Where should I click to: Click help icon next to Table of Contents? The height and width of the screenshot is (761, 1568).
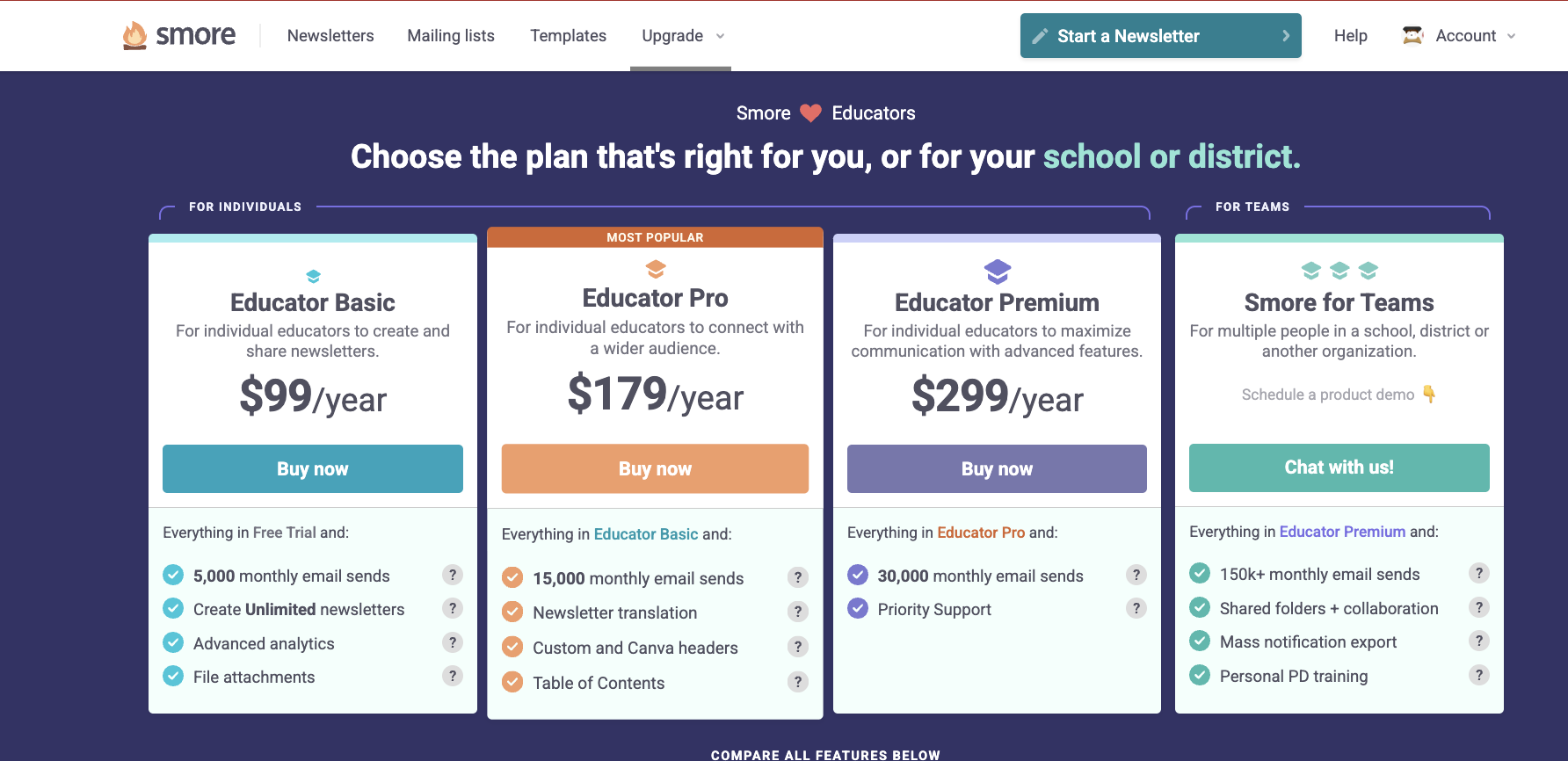coord(797,682)
